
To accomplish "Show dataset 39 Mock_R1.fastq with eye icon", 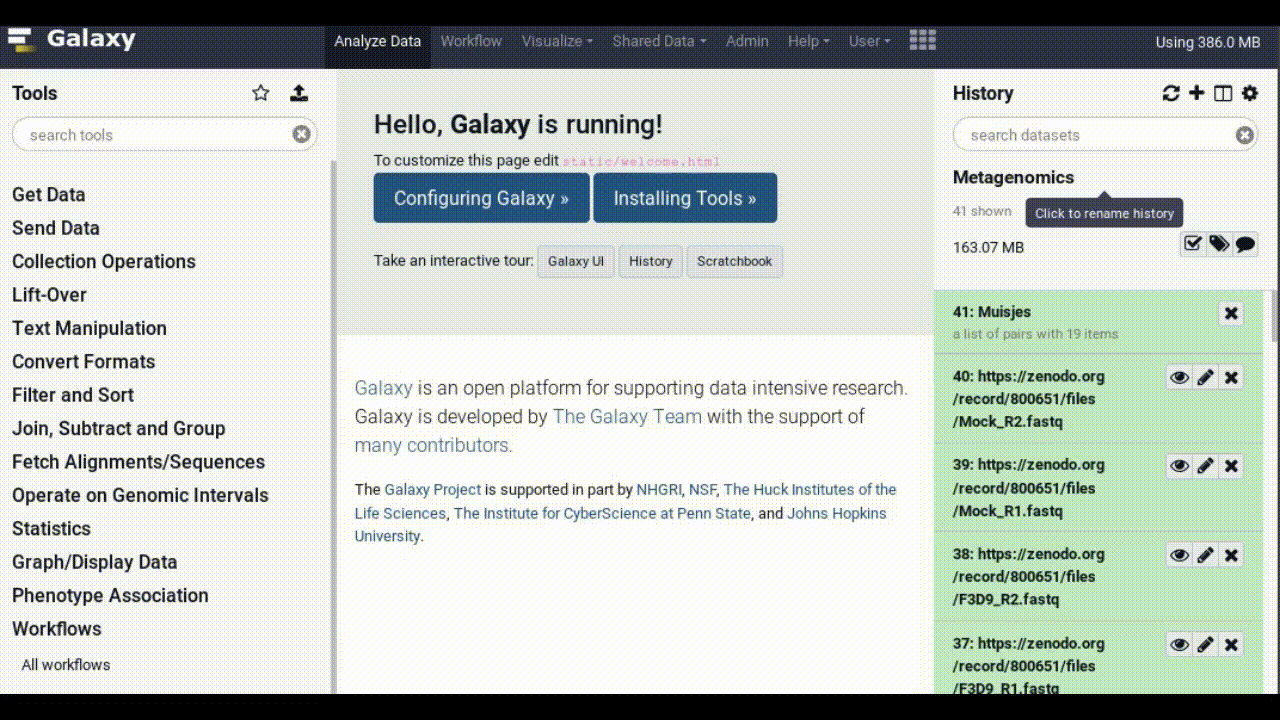I will 1179,465.
